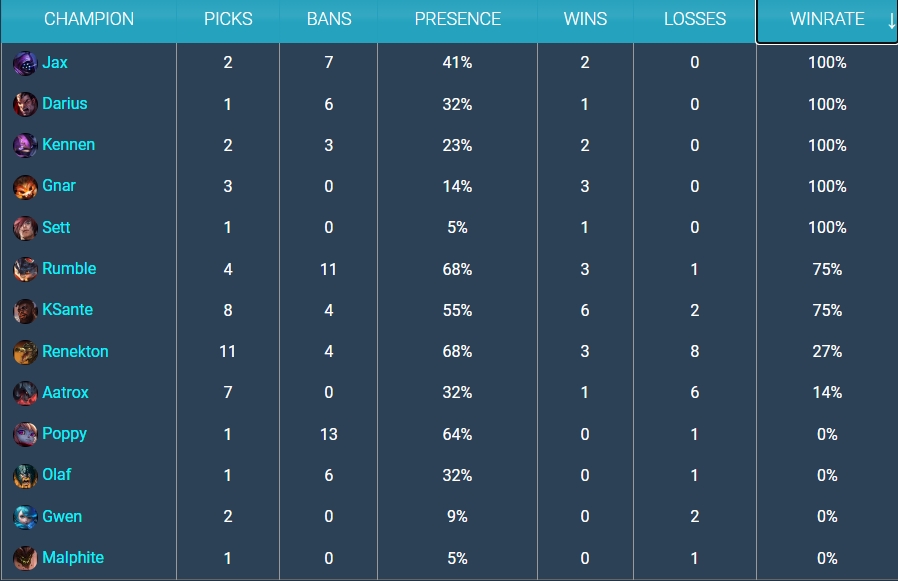Click the Rumble champion portrait icon
This screenshot has height=581, width=898.
click(25, 269)
